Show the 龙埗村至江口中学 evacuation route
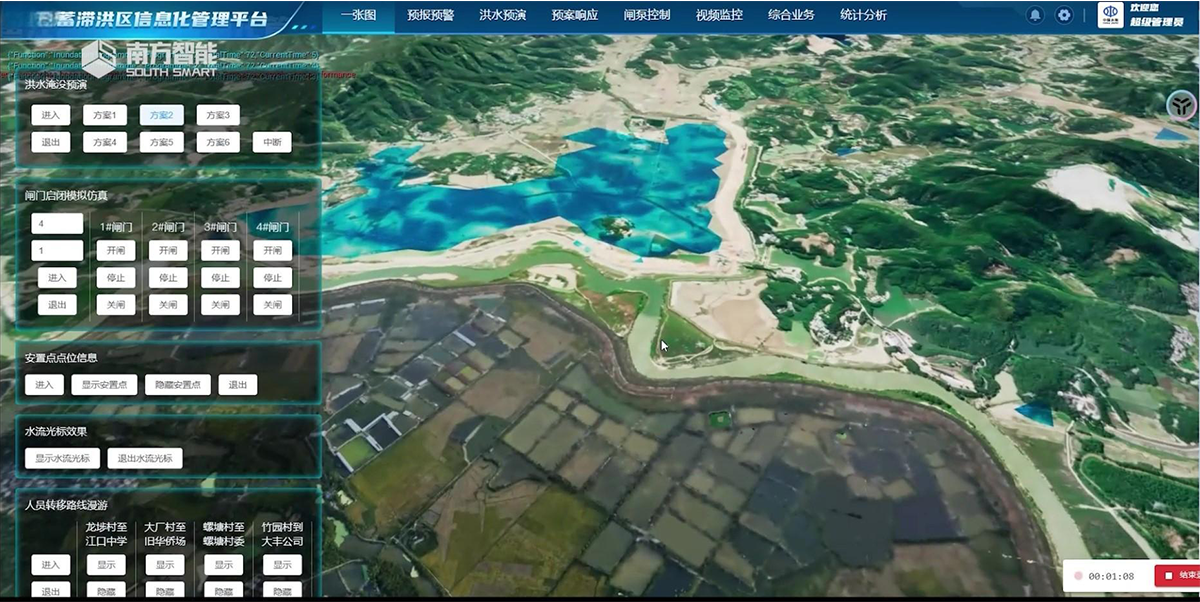Screen dimensions: 1200x602 coord(106,565)
